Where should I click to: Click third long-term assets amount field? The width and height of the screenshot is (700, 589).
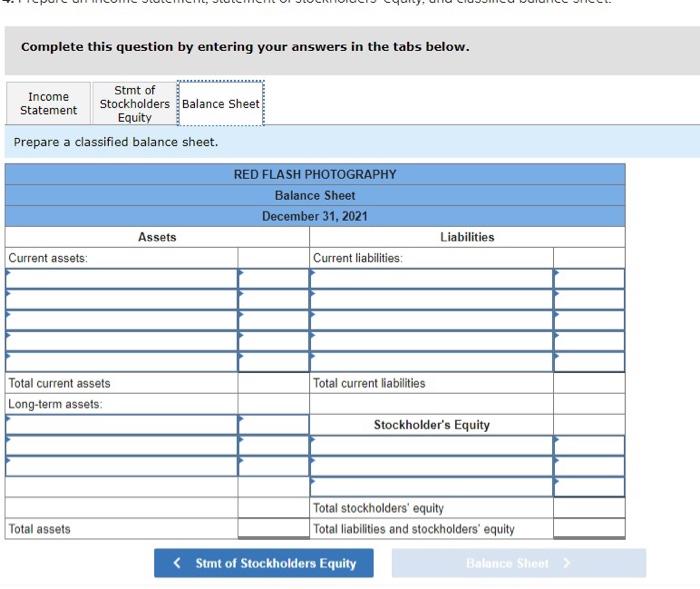[x=274, y=466]
